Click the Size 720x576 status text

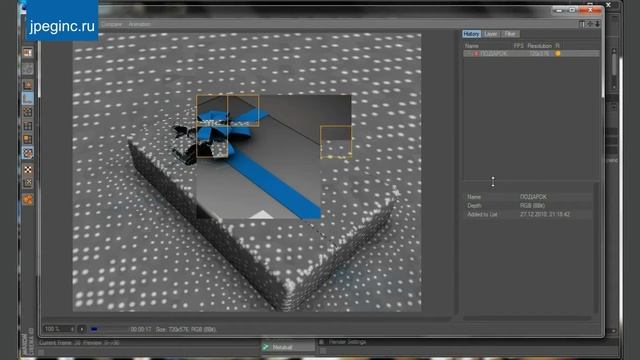186,329
